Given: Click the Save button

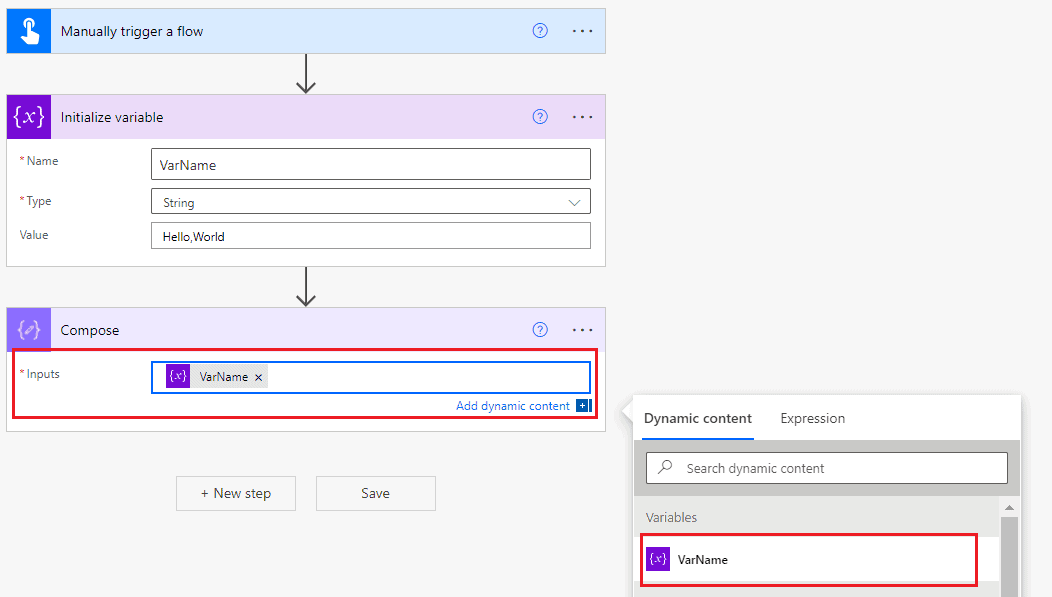Looking at the screenshot, I should [375, 493].
